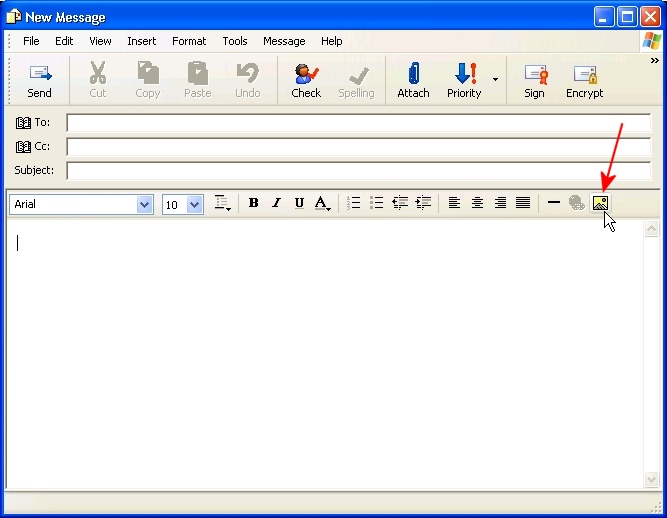Click the Cut scissors icon
Image resolution: width=667 pixels, height=518 pixels.
pos(97,73)
